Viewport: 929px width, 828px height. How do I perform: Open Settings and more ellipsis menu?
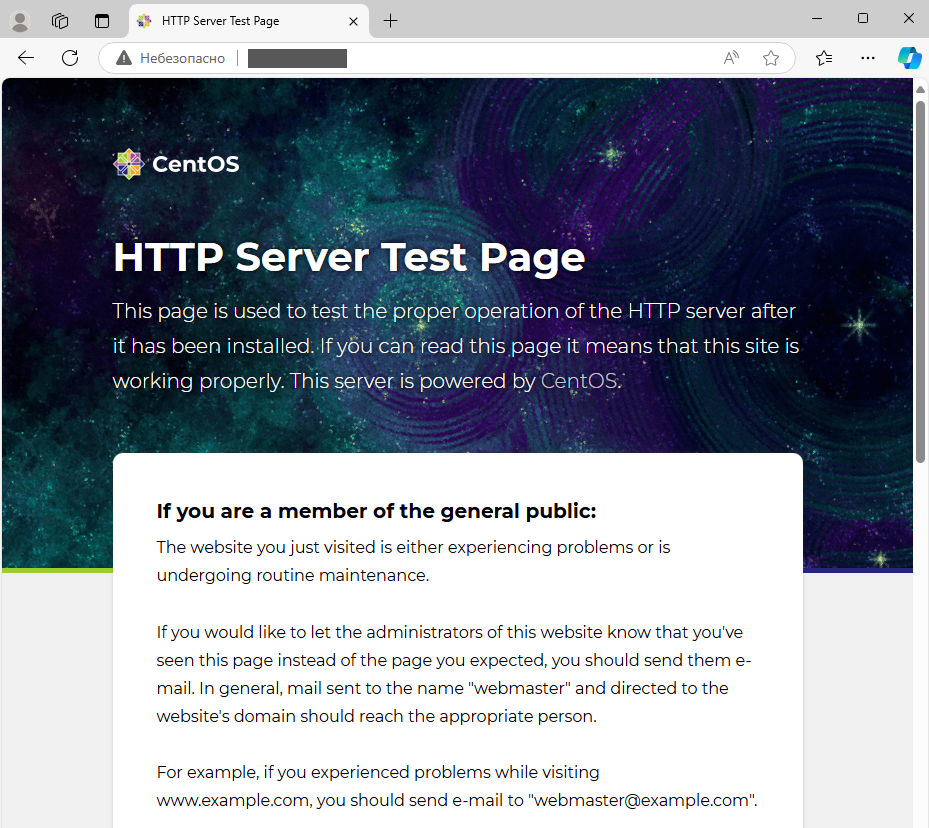pos(868,58)
